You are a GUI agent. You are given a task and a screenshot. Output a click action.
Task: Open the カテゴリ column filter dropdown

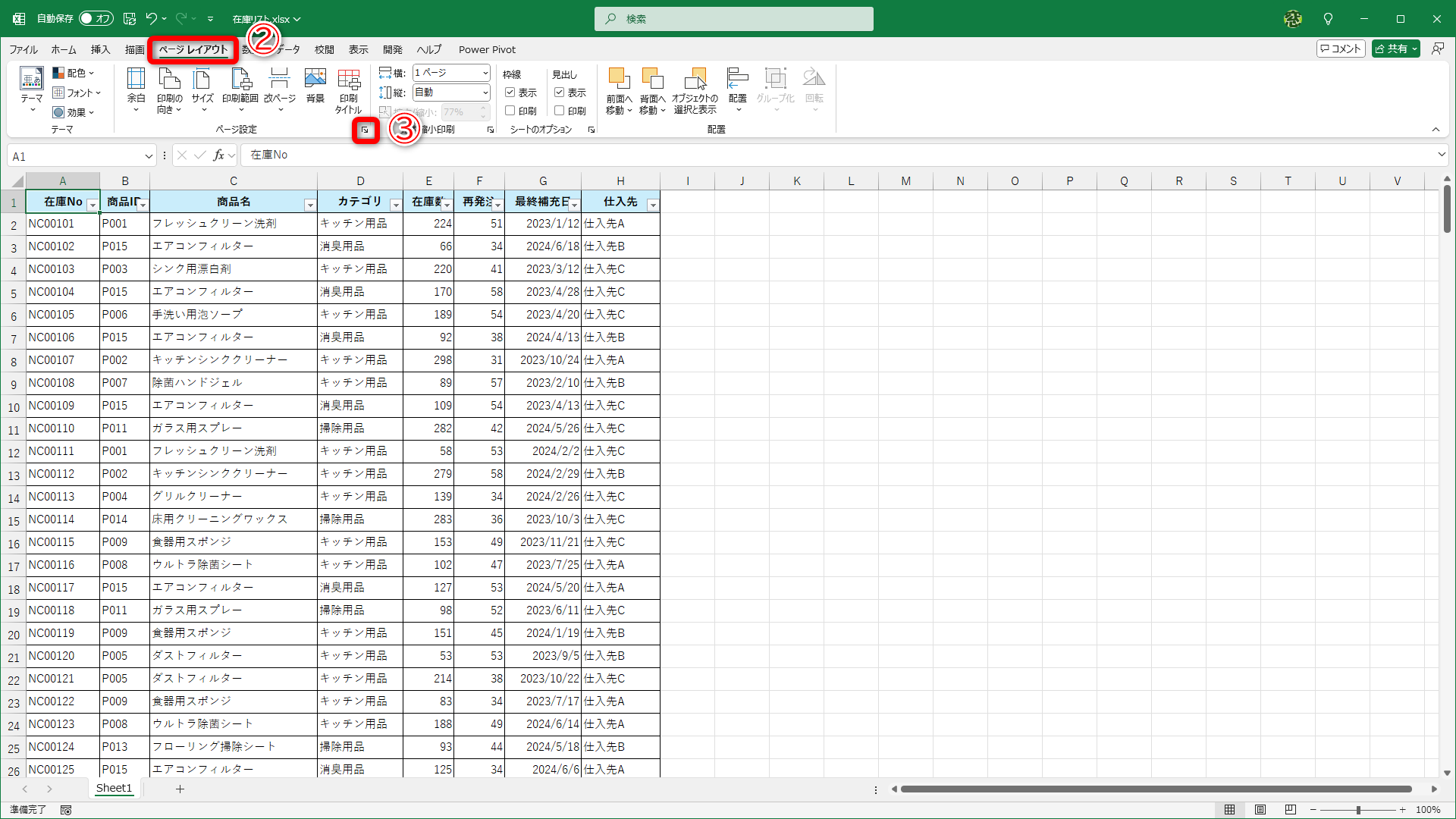click(x=395, y=205)
